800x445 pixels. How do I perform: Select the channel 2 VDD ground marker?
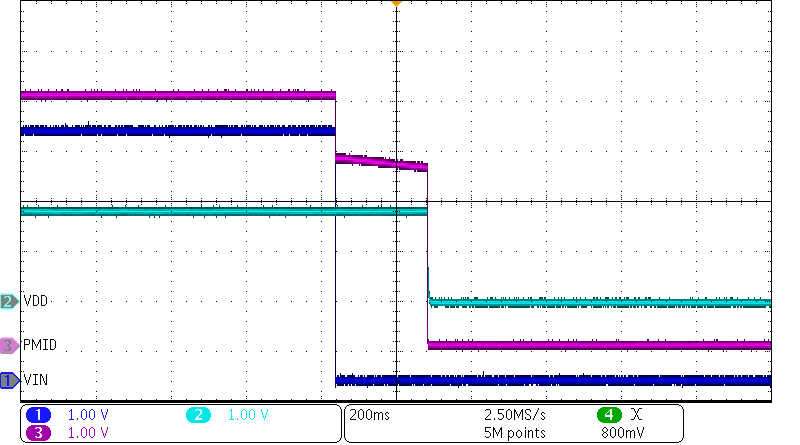pyautogui.click(x=9, y=301)
